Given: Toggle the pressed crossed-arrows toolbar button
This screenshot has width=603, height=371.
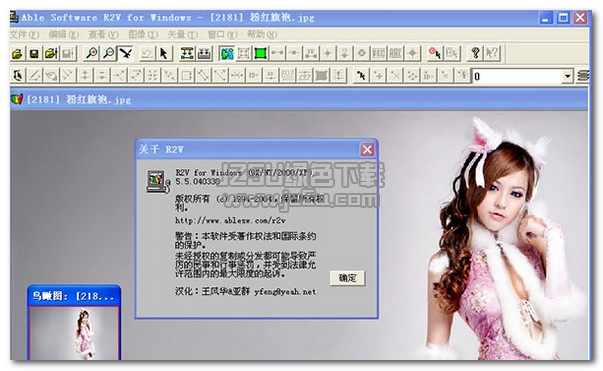Looking at the screenshot, I should pyautogui.click(x=125, y=53).
